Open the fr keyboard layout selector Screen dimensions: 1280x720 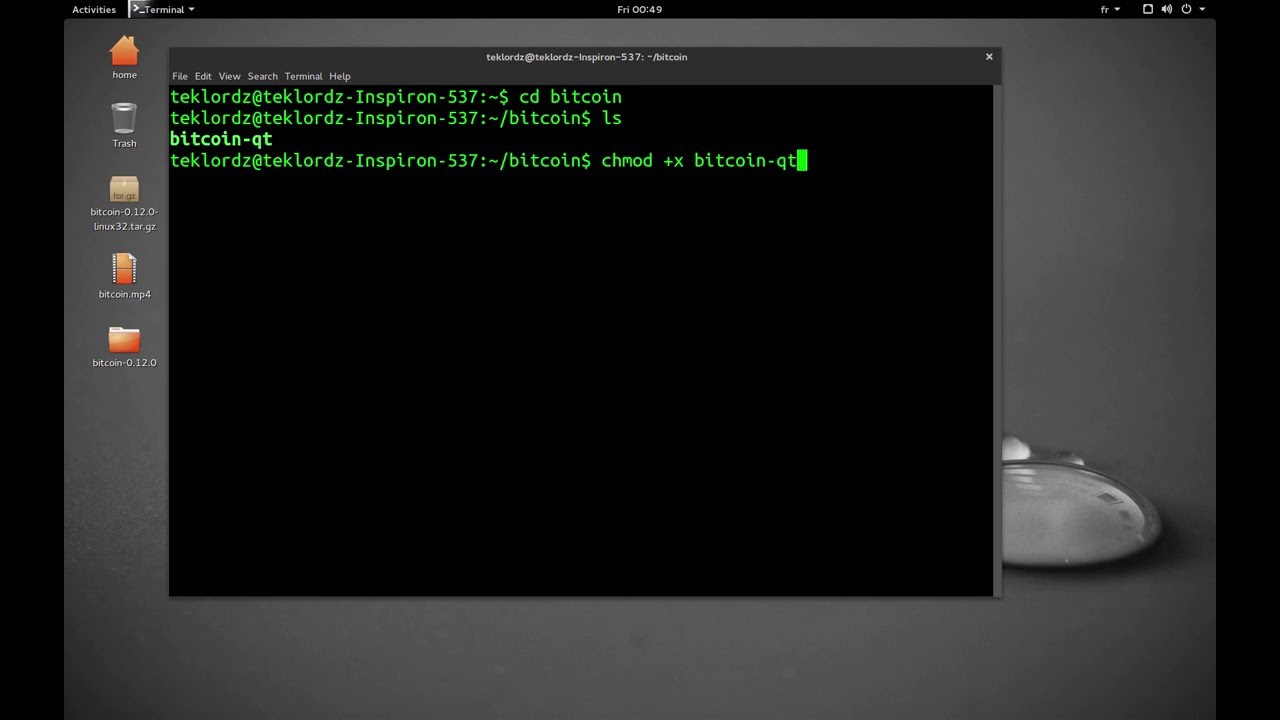click(1110, 9)
